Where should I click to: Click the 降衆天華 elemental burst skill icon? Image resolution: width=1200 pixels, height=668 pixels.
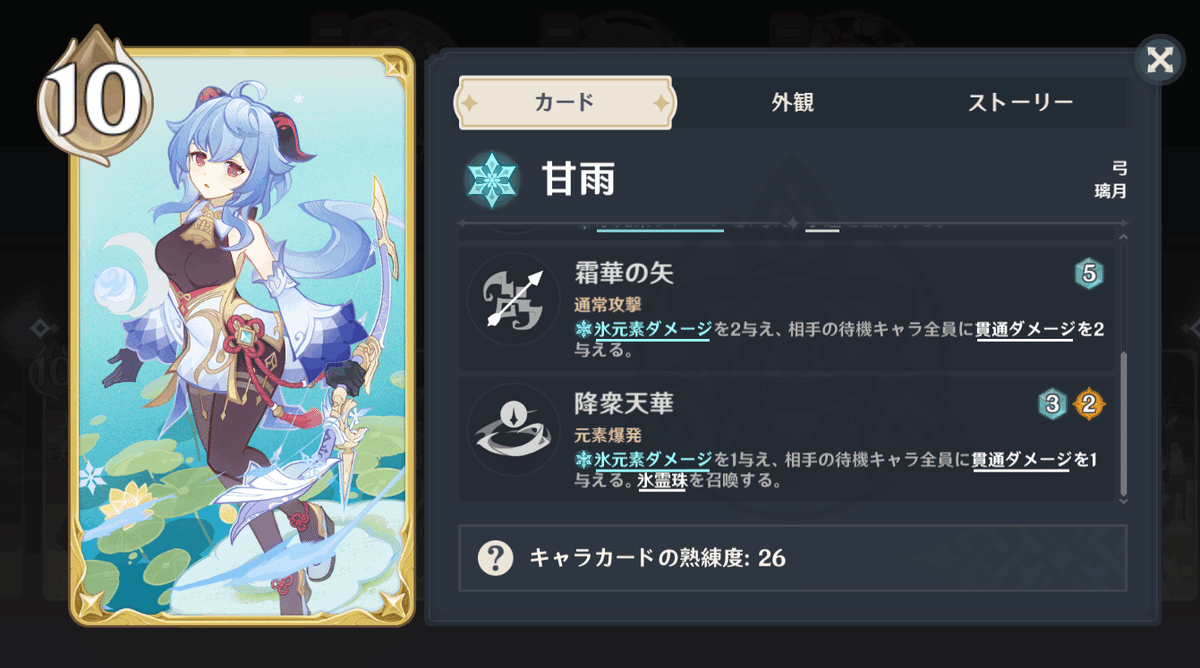(x=514, y=431)
